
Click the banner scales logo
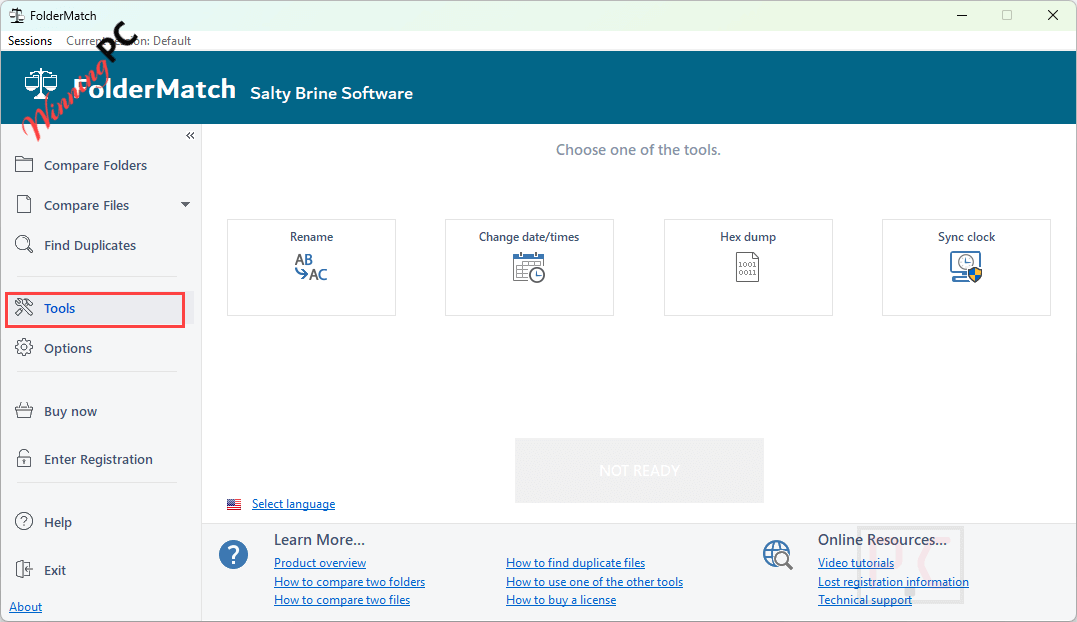point(41,86)
